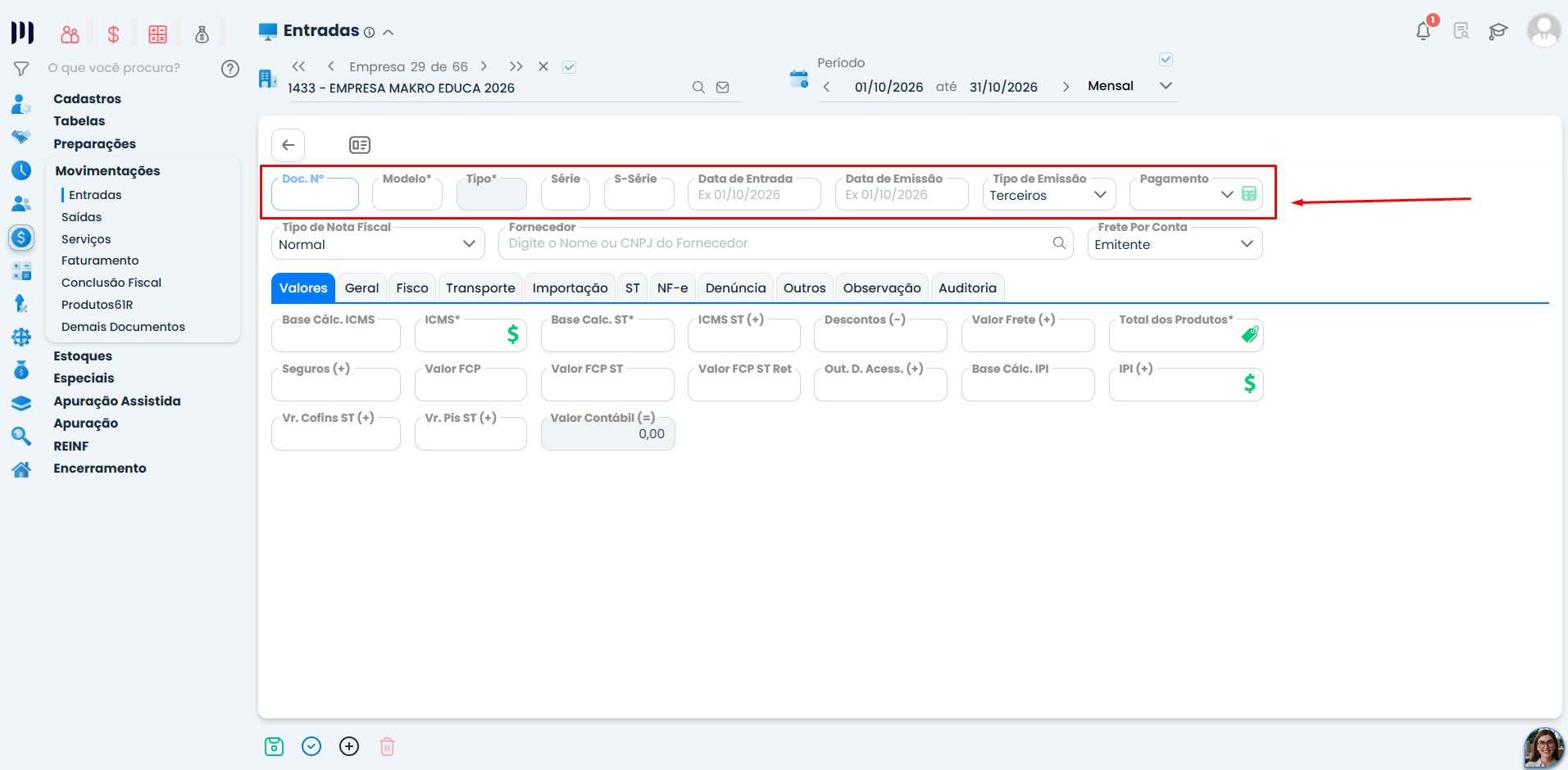Collapse the Entradas title chevron
The width and height of the screenshot is (1568, 770).
[389, 33]
